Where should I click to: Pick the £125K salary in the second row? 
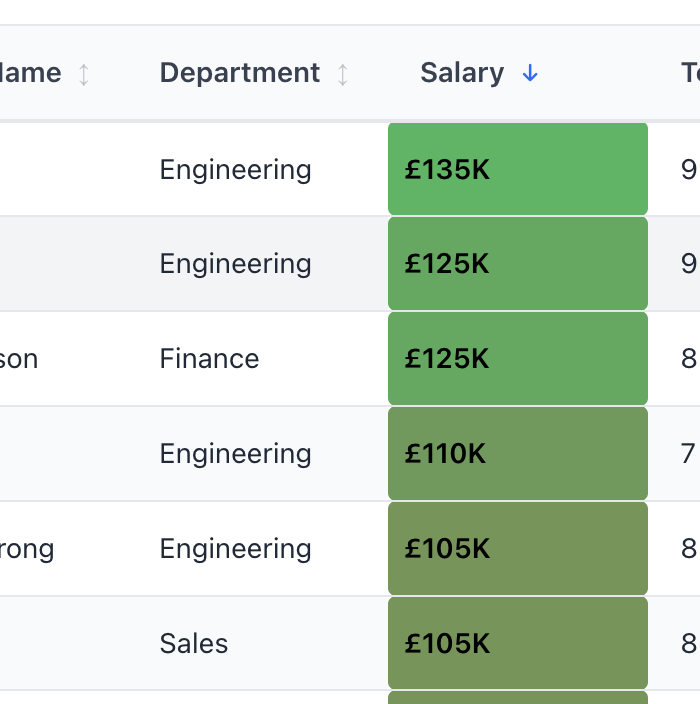pos(518,264)
